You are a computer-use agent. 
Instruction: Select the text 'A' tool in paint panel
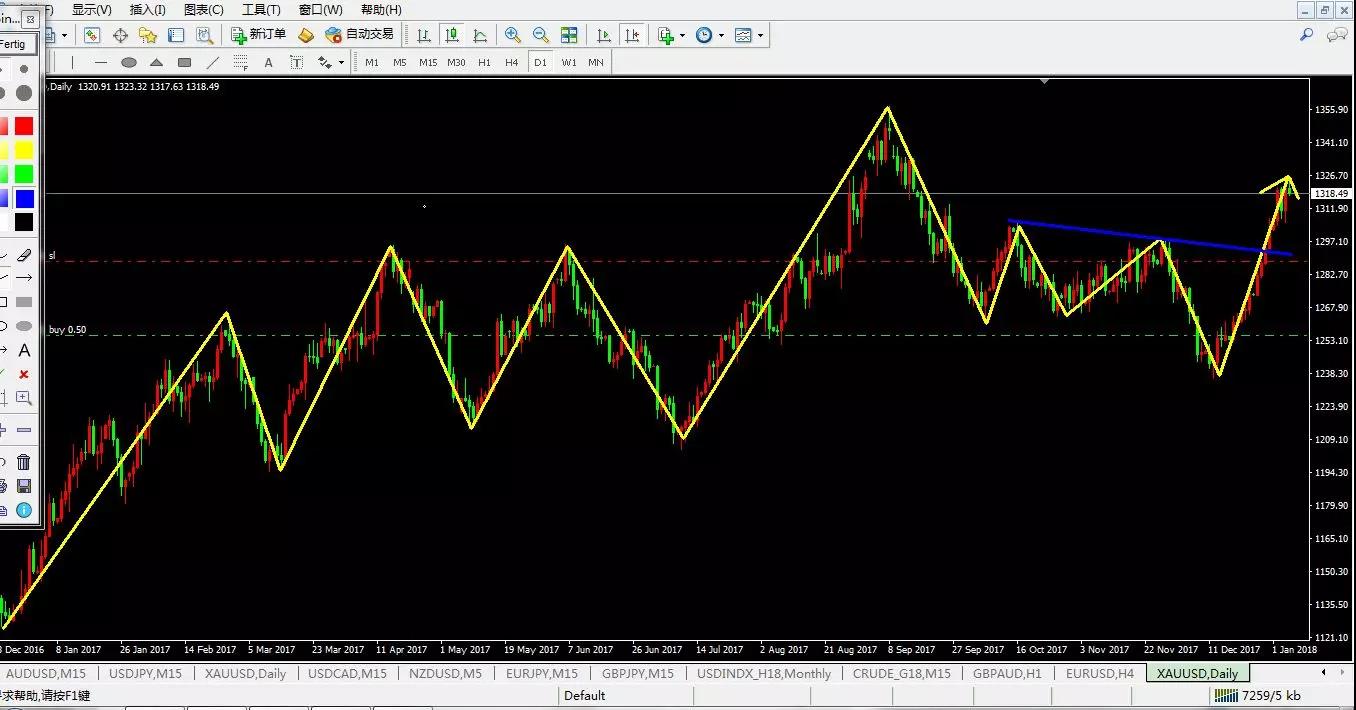tap(24, 351)
